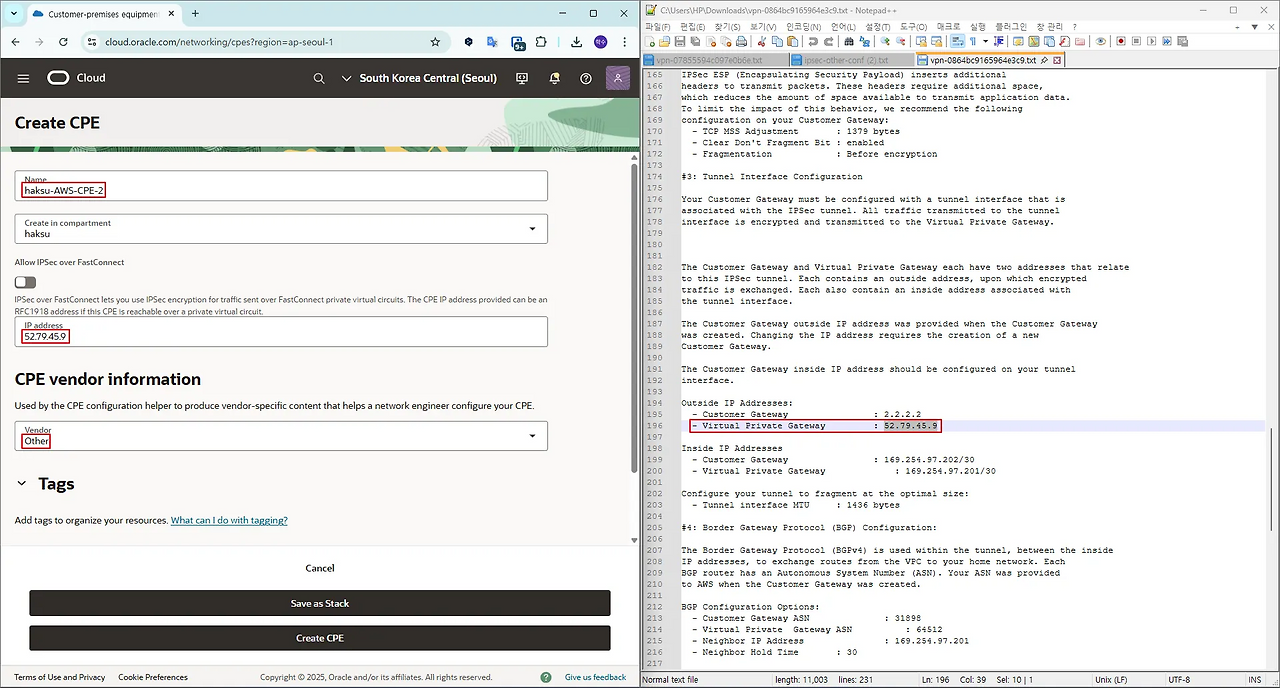Bookmark this page with the star icon
The height and width of the screenshot is (688, 1280).
click(x=435, y=42)
